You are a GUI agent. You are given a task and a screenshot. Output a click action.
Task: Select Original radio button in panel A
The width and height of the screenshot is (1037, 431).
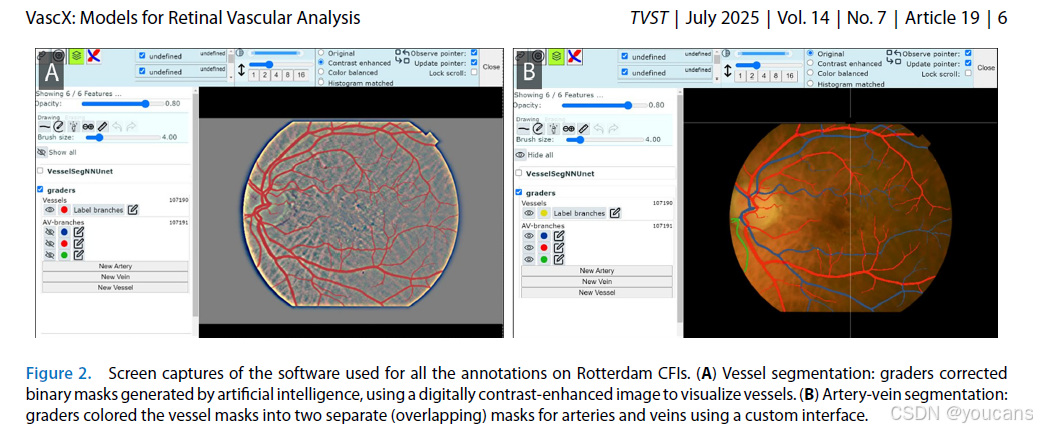tap(321, 53)
